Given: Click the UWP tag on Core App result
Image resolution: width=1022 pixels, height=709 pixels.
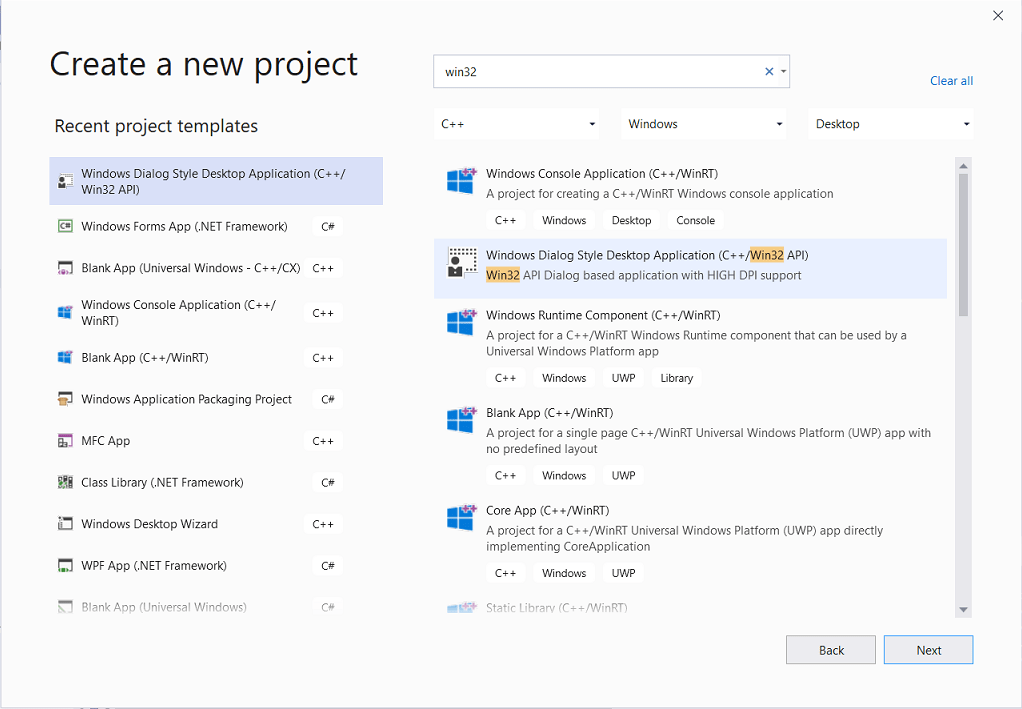Looking at the screenshot, I should tap(623, 573).
